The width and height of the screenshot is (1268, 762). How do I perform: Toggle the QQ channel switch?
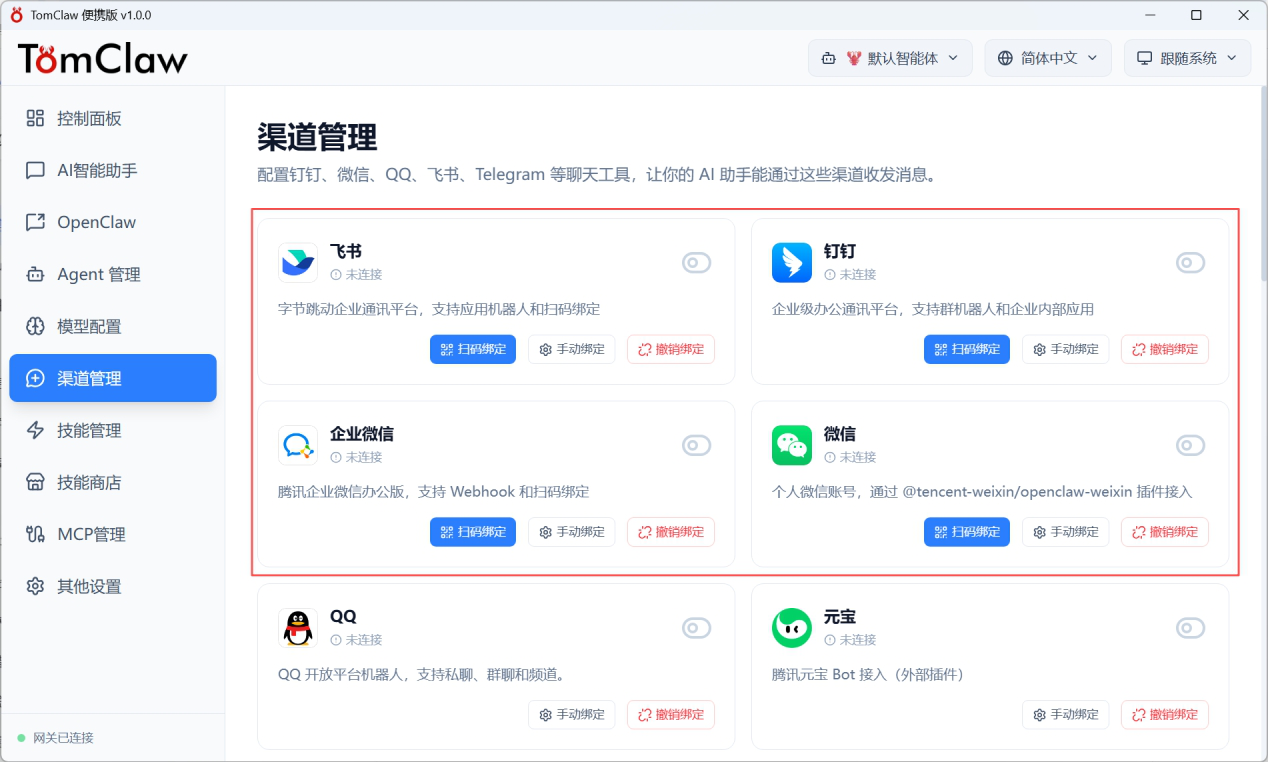[696, 628]
